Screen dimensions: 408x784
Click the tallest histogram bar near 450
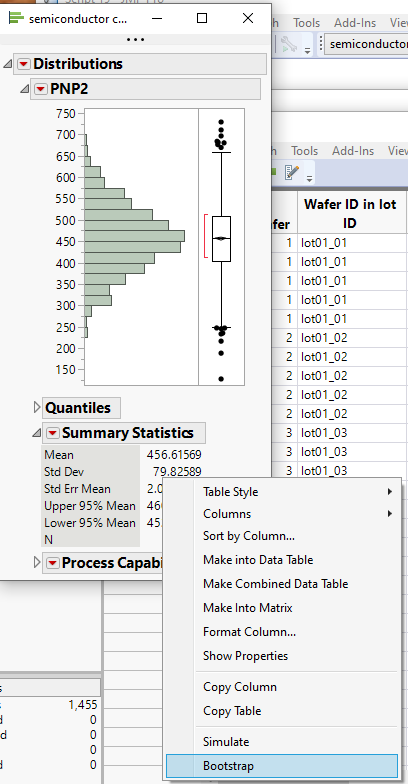pos(134,236)
